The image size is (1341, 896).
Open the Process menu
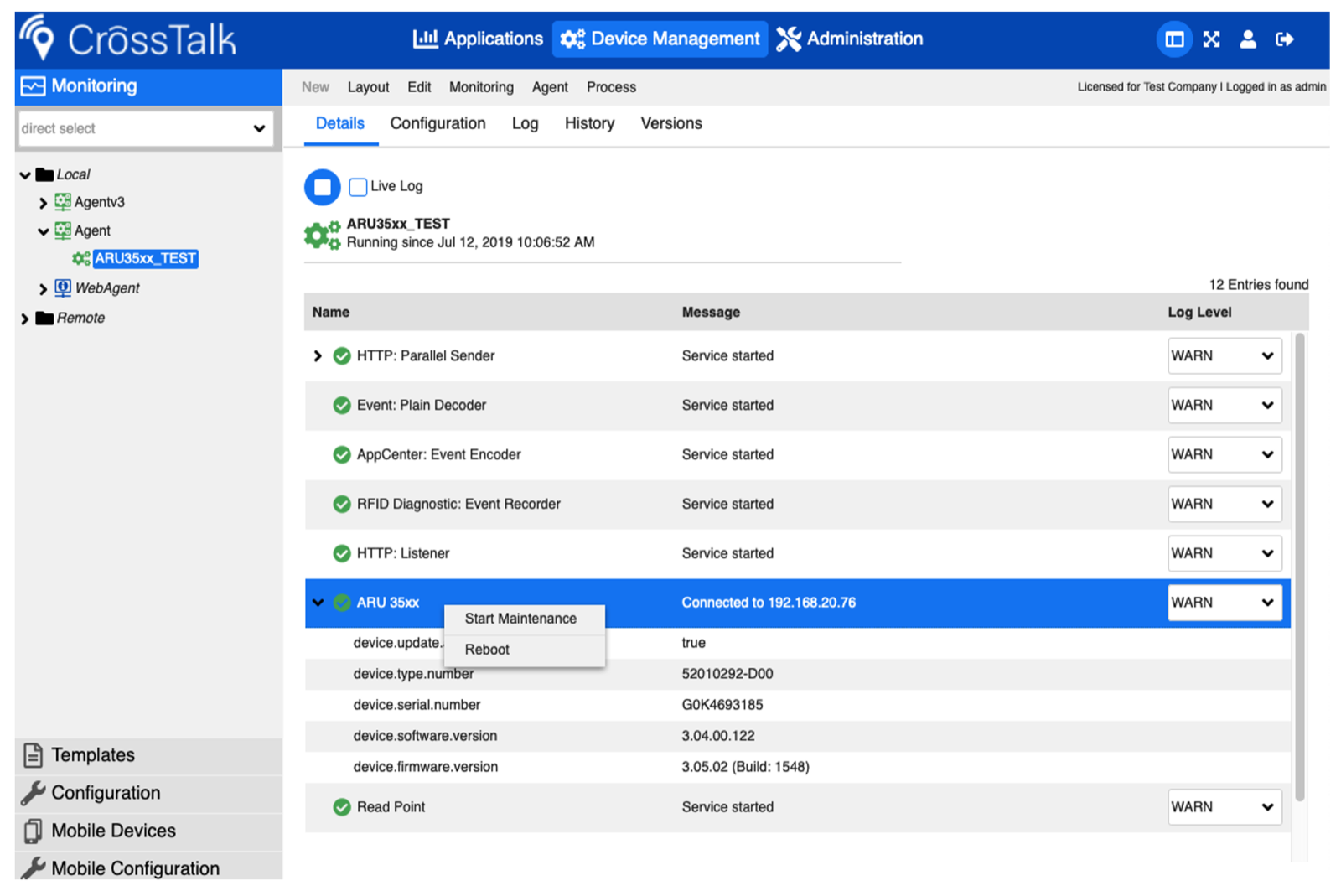[611, 87]
